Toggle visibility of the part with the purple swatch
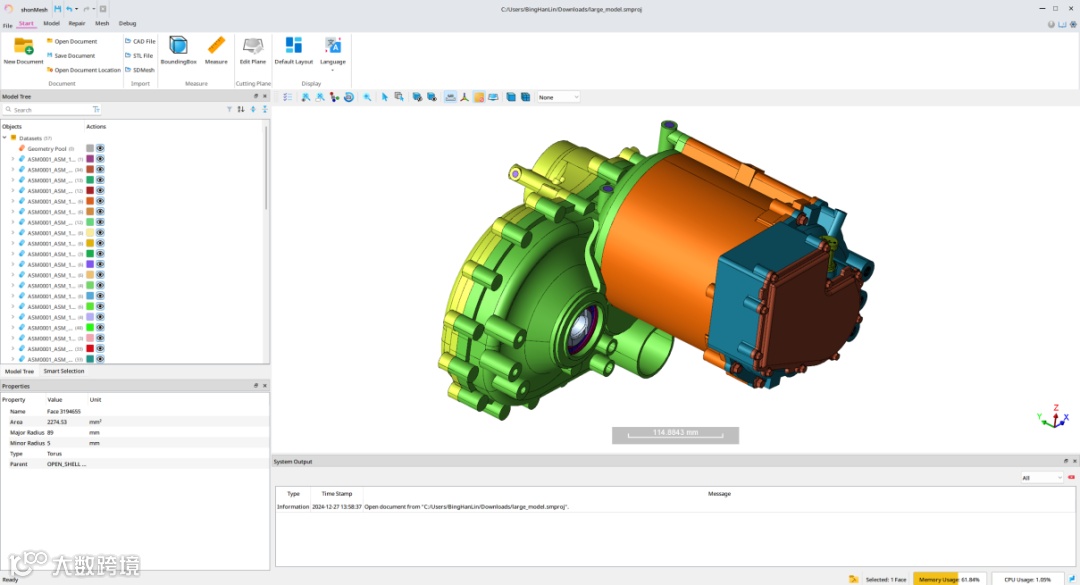The height and width of the screenshot is (585, 1080). point(100,159)
